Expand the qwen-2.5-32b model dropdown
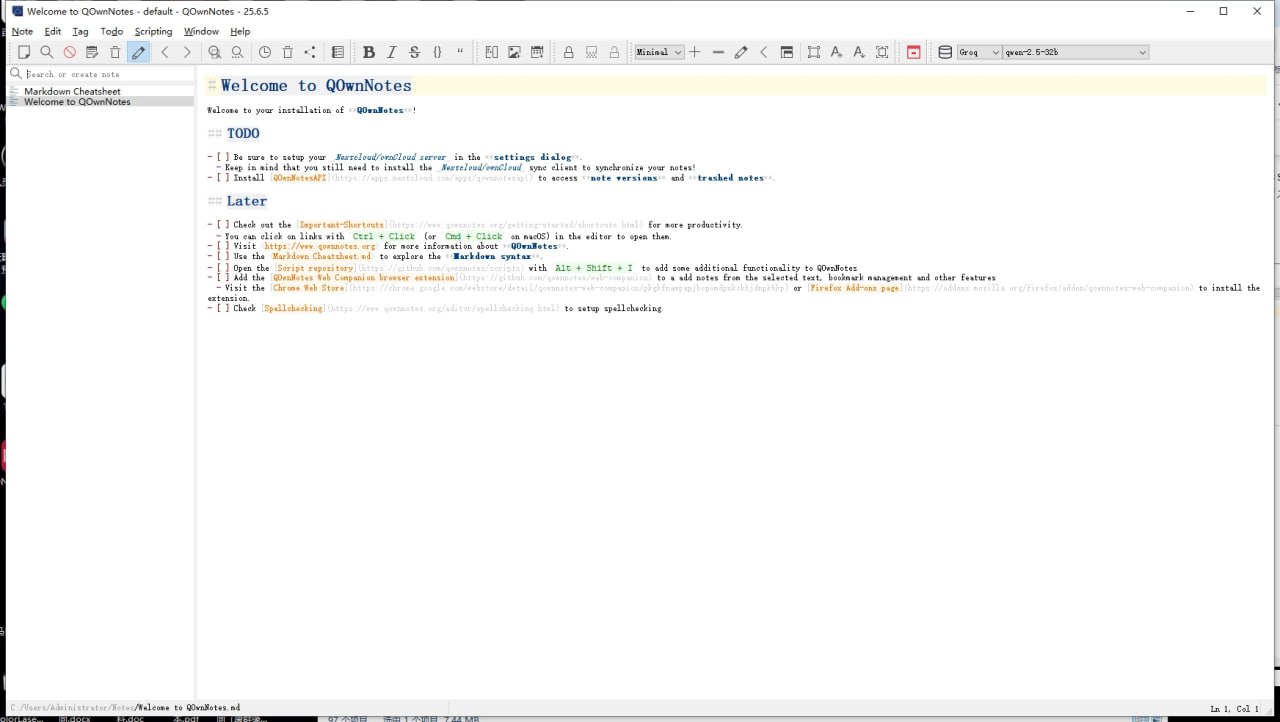Viewport: 1280px width, 722px height. (x=1076, y=52)
